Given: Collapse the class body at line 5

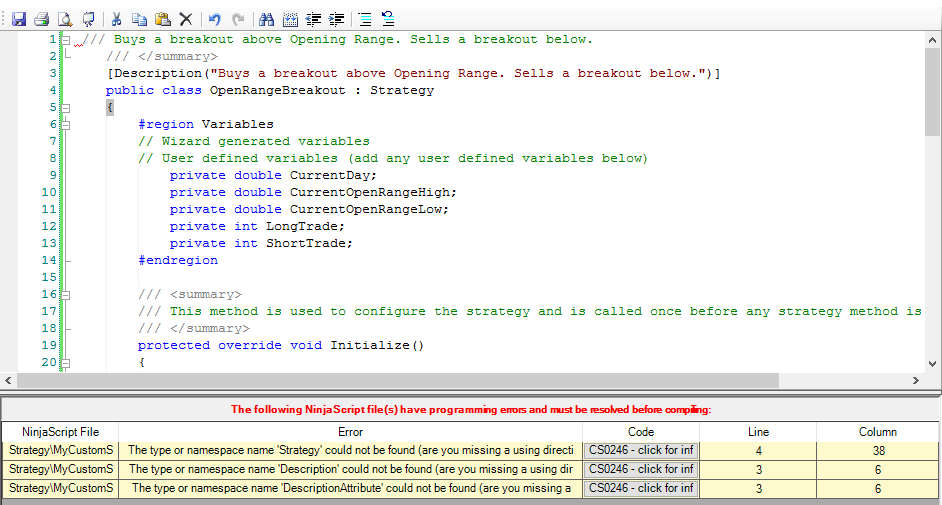Looking at the screenshot, I should 66,108.
